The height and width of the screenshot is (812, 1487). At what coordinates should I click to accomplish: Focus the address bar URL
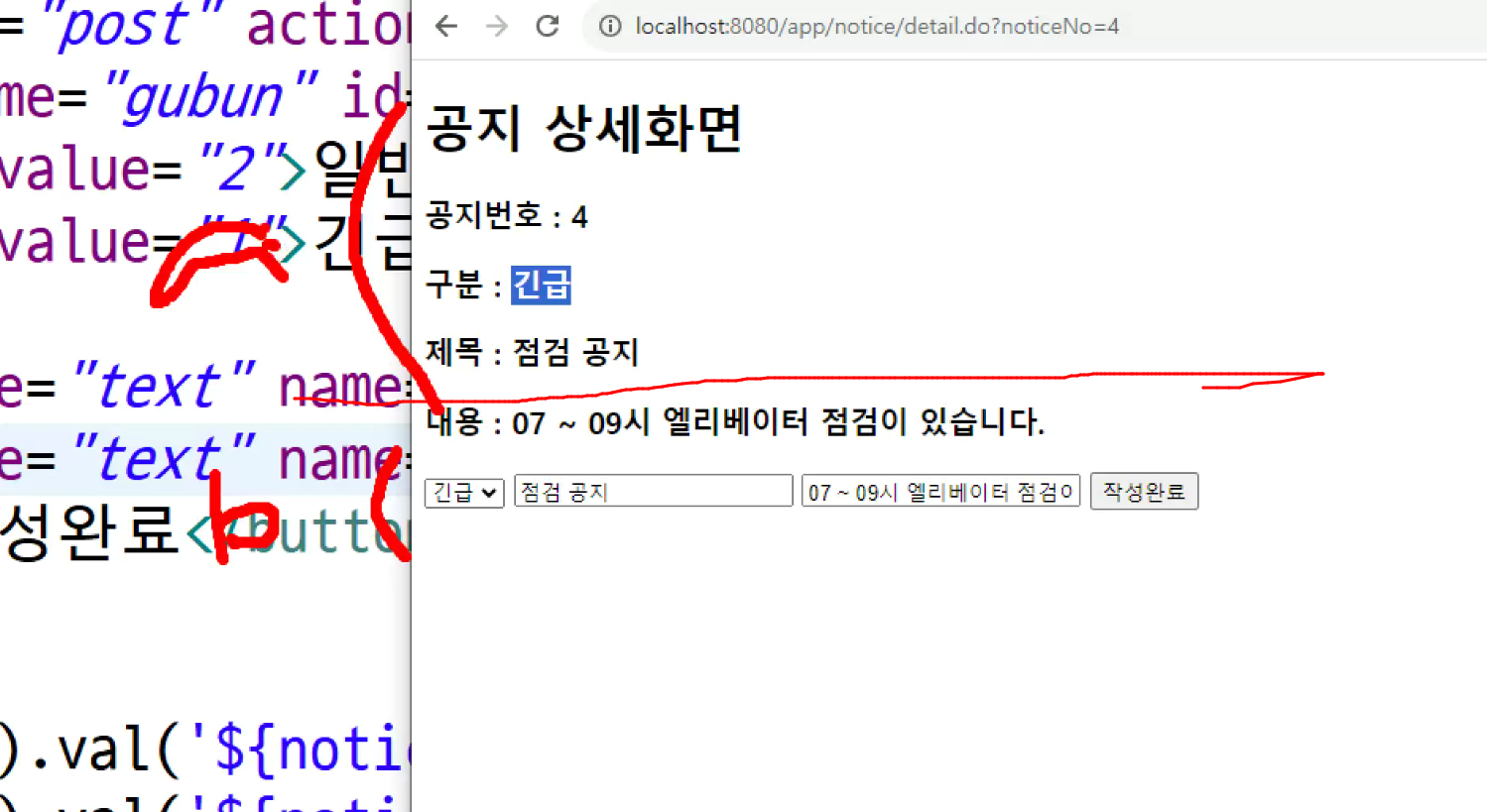[877, 27]
